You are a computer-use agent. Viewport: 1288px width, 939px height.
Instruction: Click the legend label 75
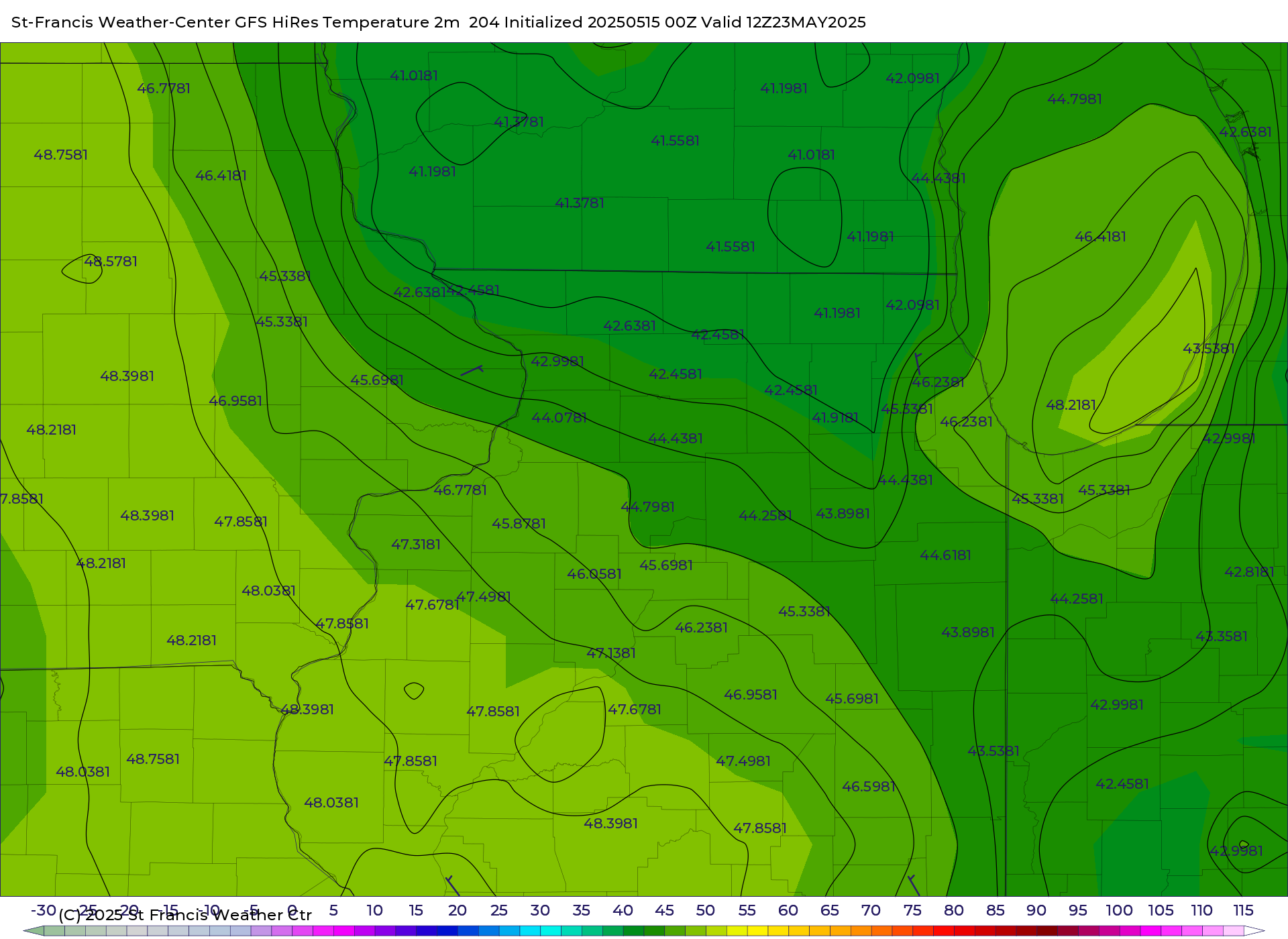912,911
